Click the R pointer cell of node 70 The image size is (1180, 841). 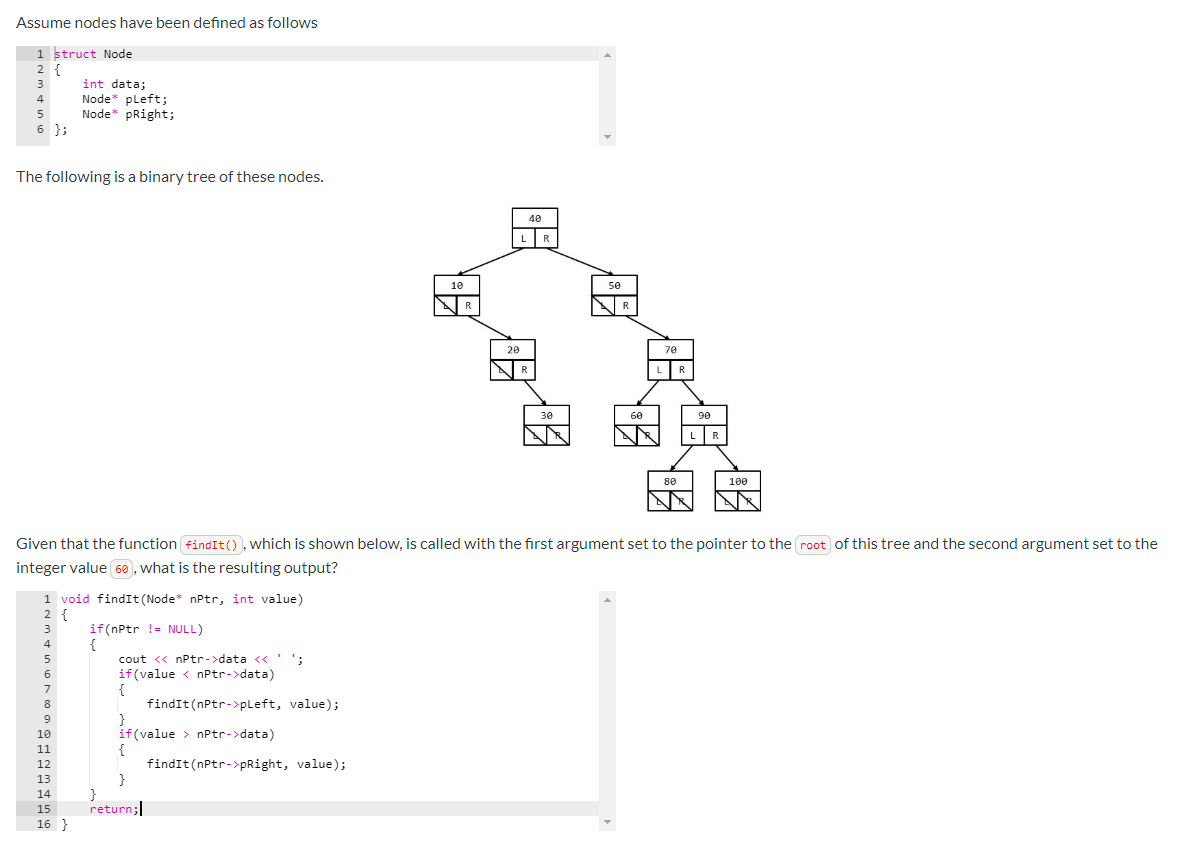[682, 369]
